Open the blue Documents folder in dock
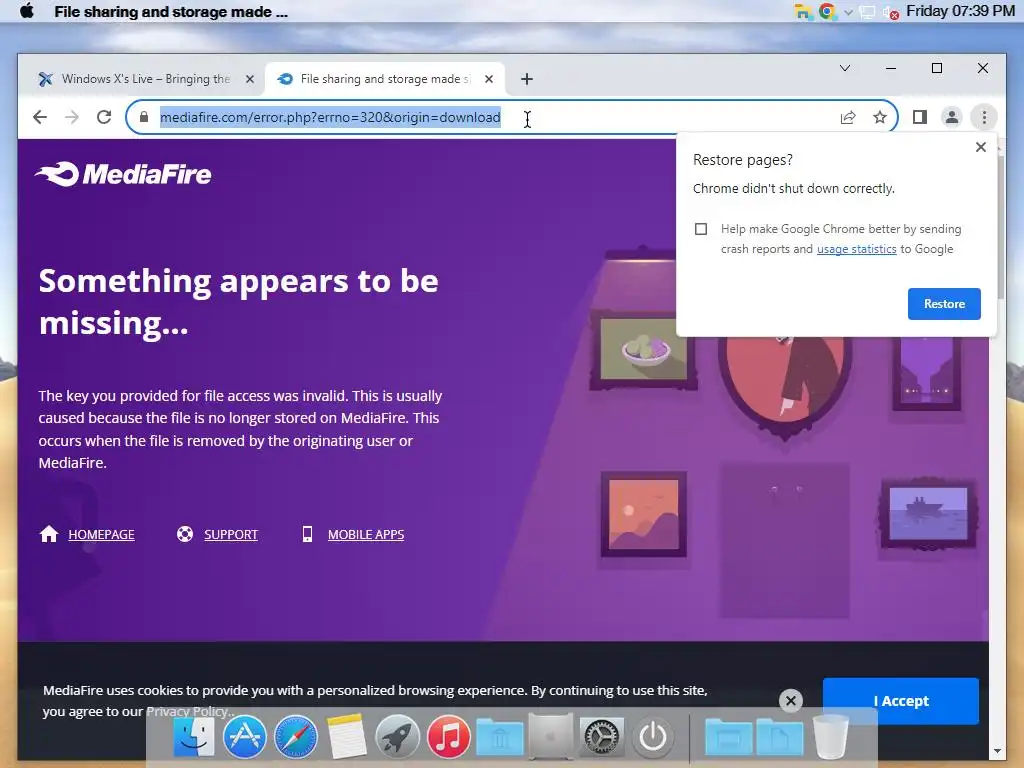 780,737
